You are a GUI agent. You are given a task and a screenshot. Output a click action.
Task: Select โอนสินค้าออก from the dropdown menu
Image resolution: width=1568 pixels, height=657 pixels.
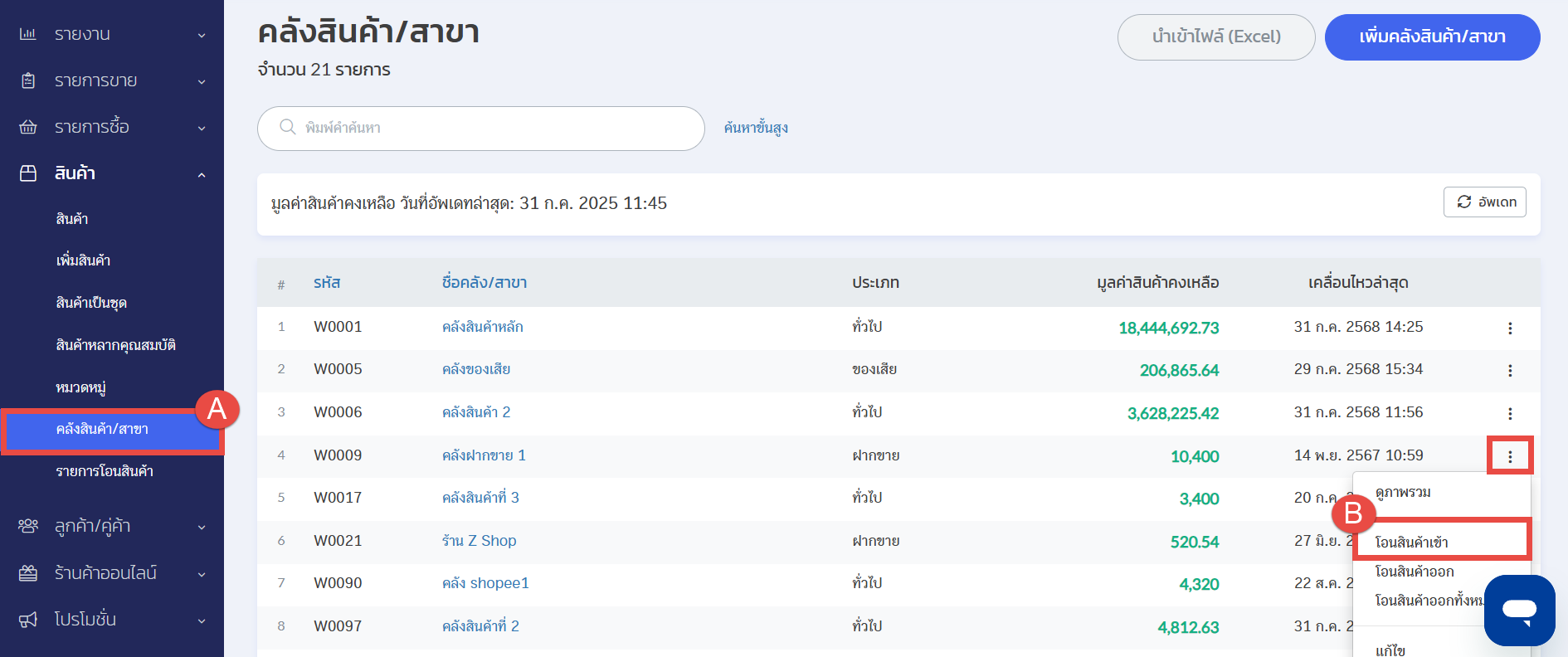(x=1414, y=572)
